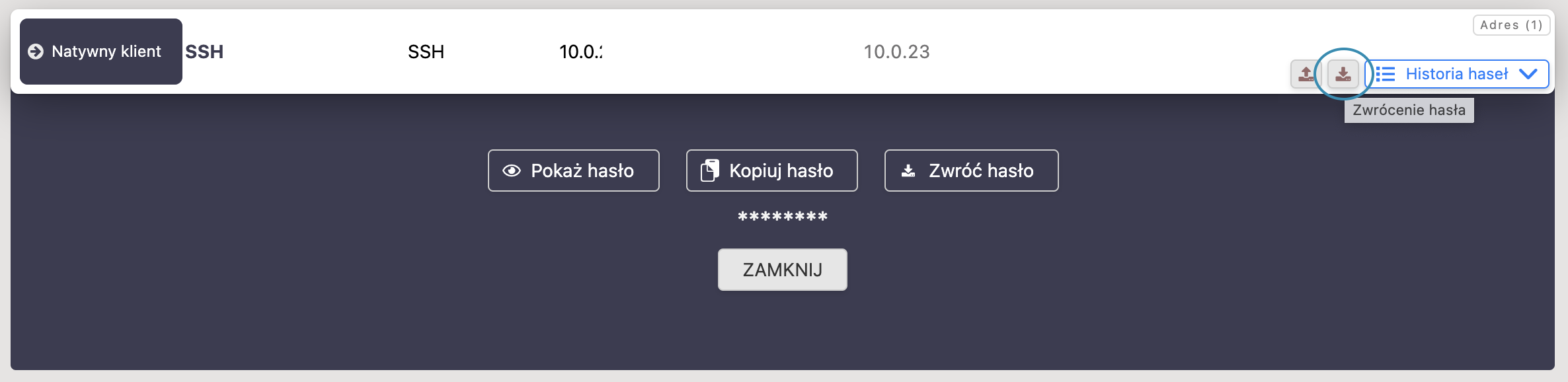Close the panel with ZAMKNIJ

coord(782,270)
